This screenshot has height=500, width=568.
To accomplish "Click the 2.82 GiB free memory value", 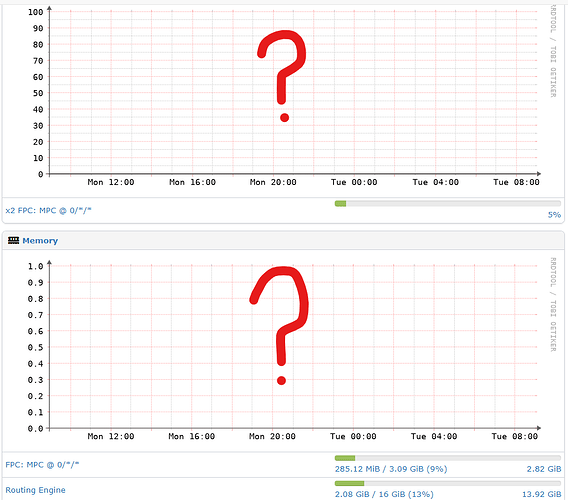I will 544,469.
